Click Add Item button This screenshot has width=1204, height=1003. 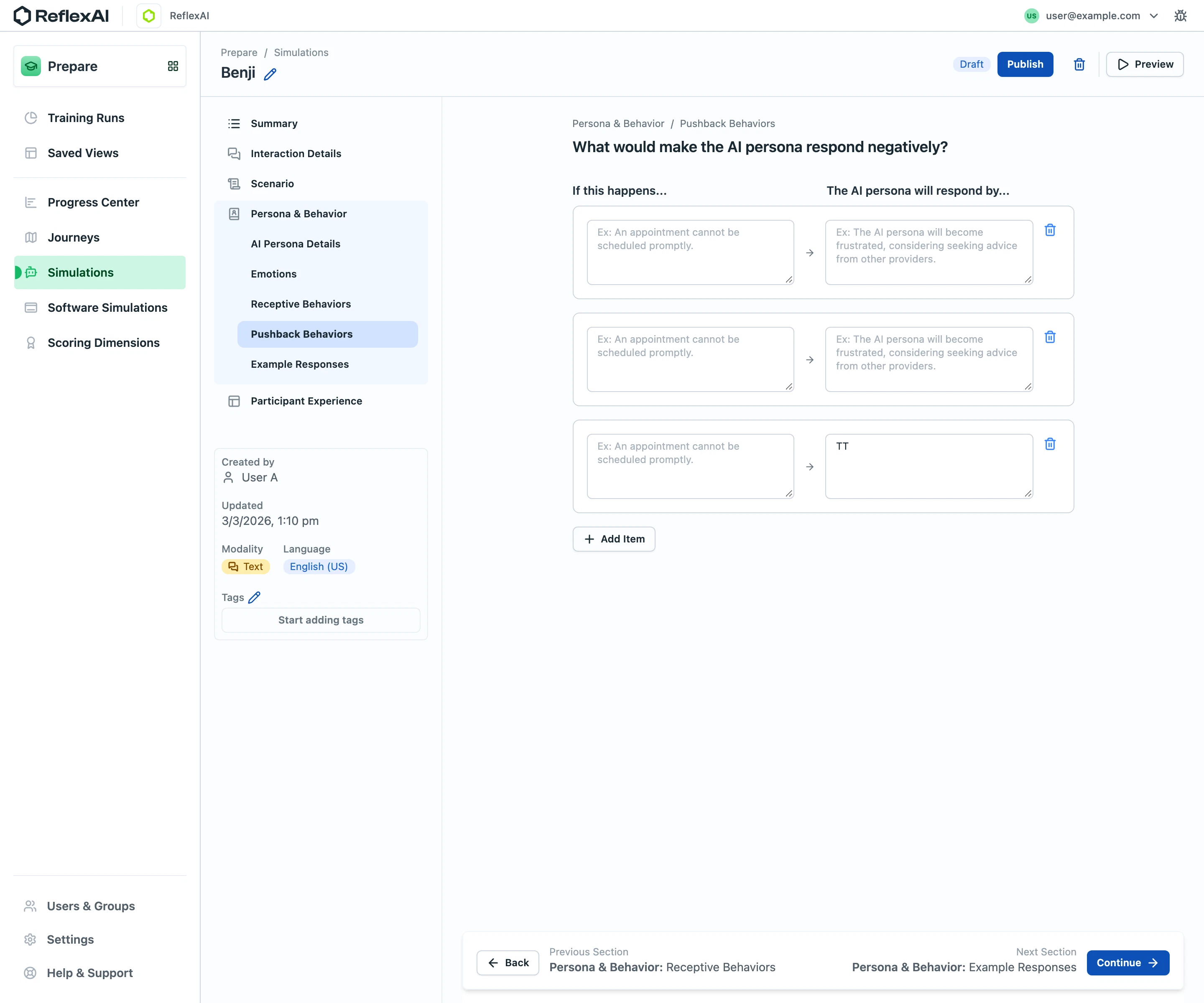[614, 540]
